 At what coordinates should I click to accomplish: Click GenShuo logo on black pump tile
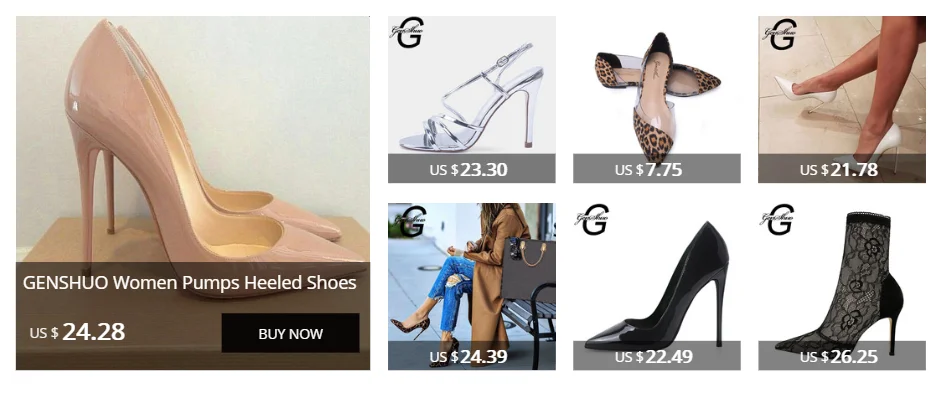click(x=592, y=220)
